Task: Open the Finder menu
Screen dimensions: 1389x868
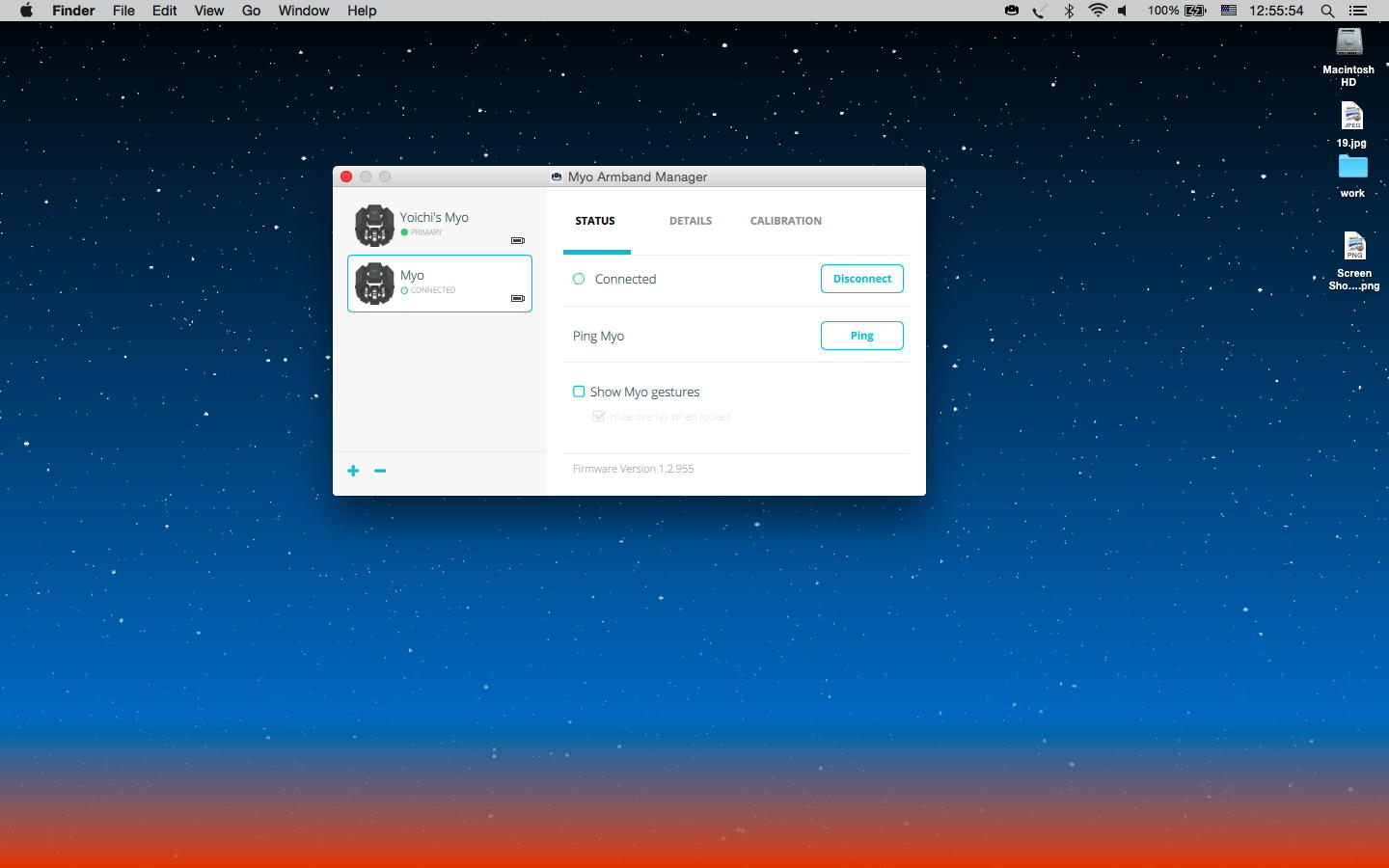Action: click(x=73, y=11)
